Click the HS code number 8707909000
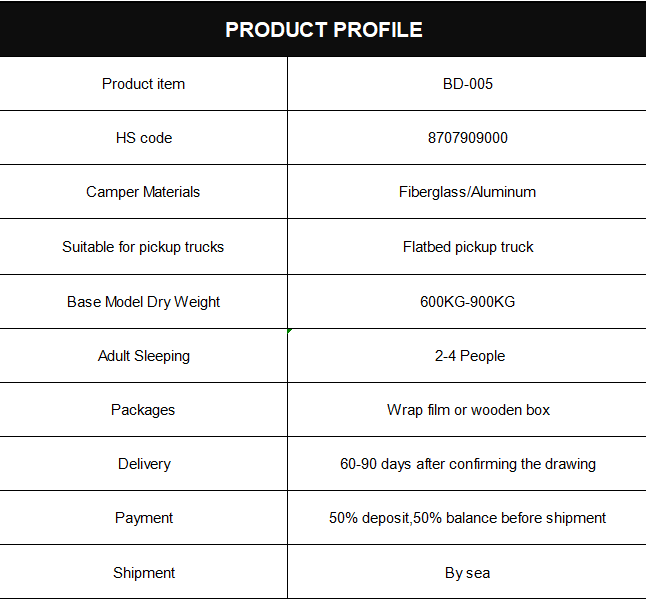This screenshot has width=646, height=599. point(467,138)
